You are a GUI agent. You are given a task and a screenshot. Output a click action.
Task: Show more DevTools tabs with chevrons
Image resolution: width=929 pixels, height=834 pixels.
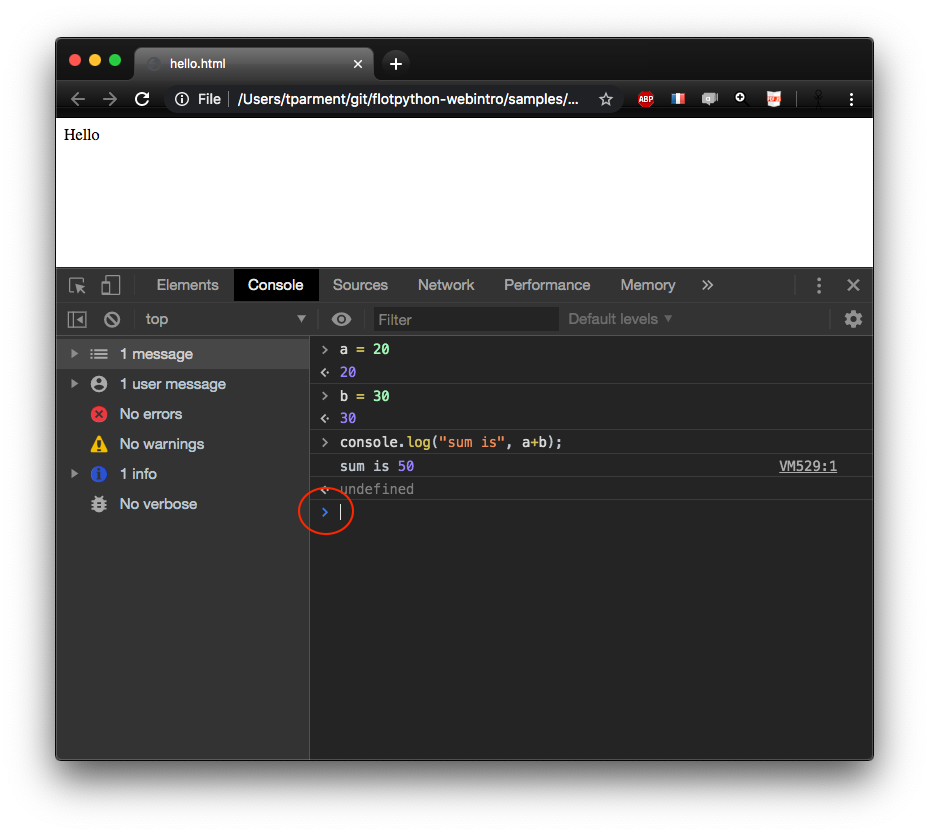click(x=707, y=285)
